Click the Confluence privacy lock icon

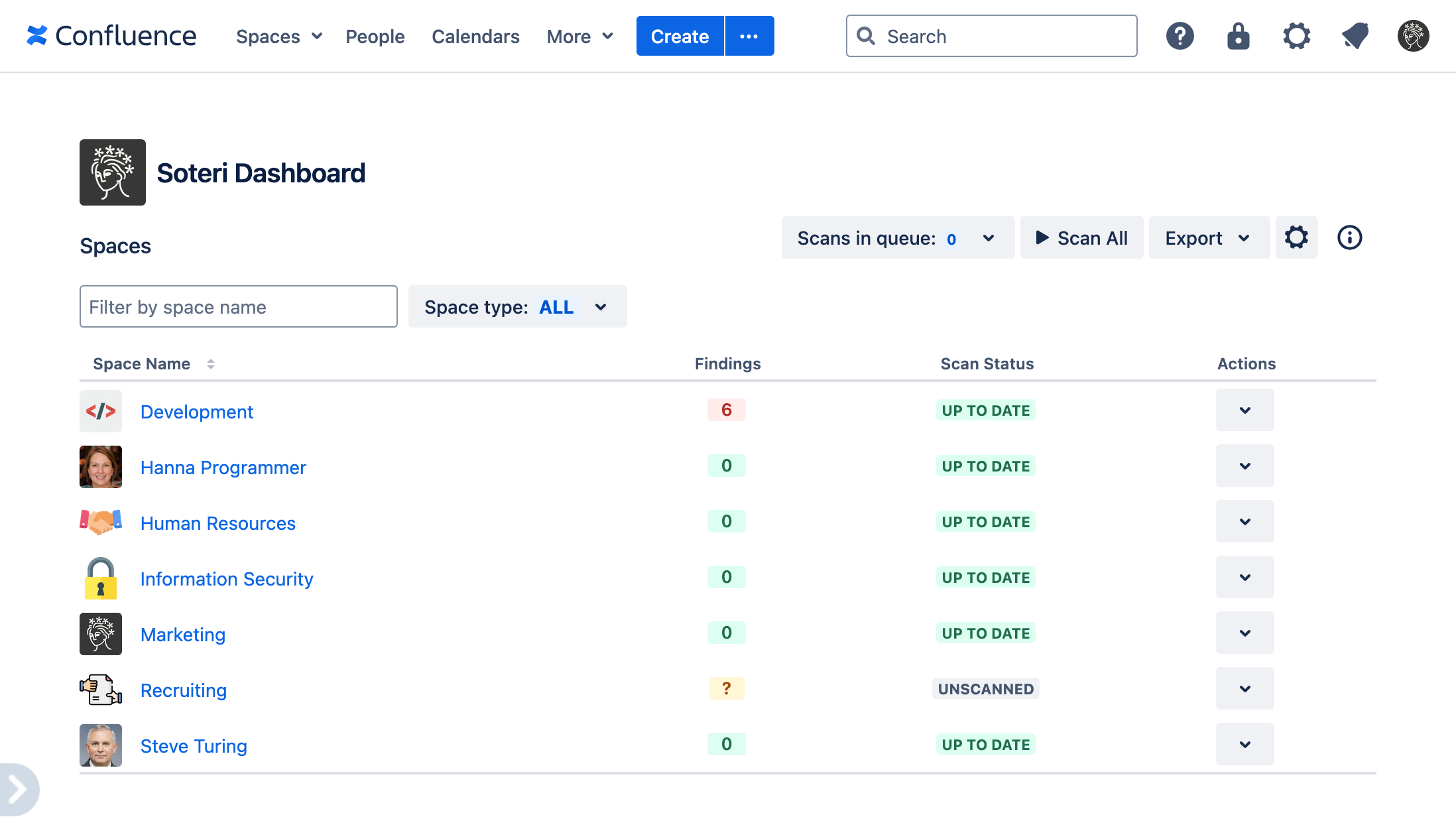pos(1238,36)
